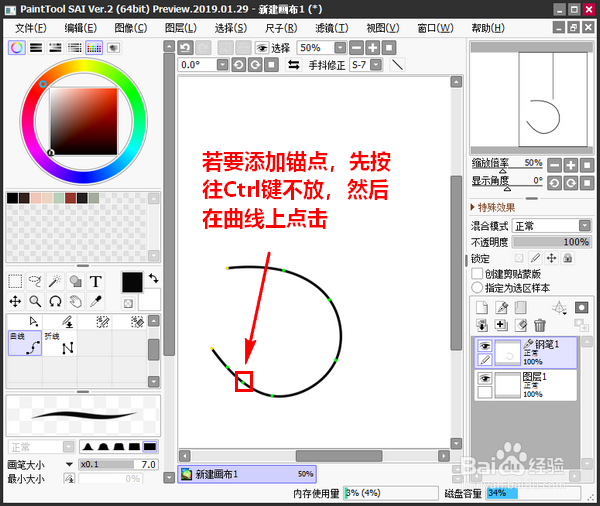Select the 图层1 layer

click(525, 385)
